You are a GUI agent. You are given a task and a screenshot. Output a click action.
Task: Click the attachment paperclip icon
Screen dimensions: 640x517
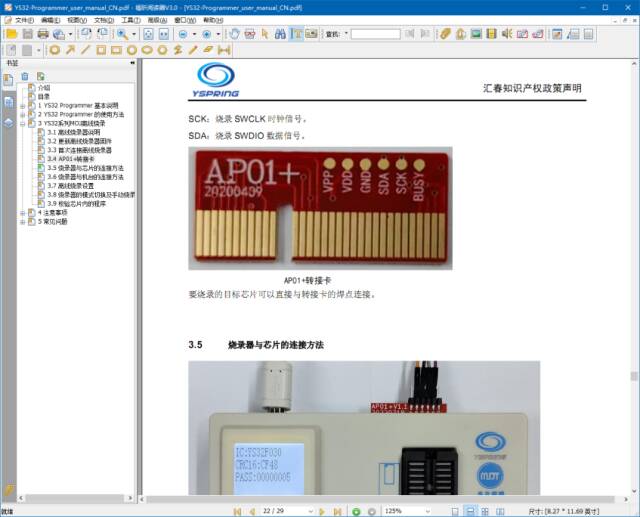pyautogui.click(x=445, y=34)
